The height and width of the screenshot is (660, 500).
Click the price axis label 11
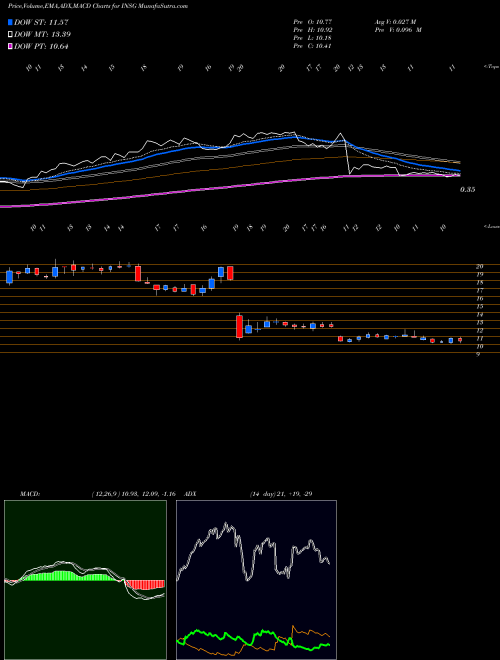pos(479,338)
